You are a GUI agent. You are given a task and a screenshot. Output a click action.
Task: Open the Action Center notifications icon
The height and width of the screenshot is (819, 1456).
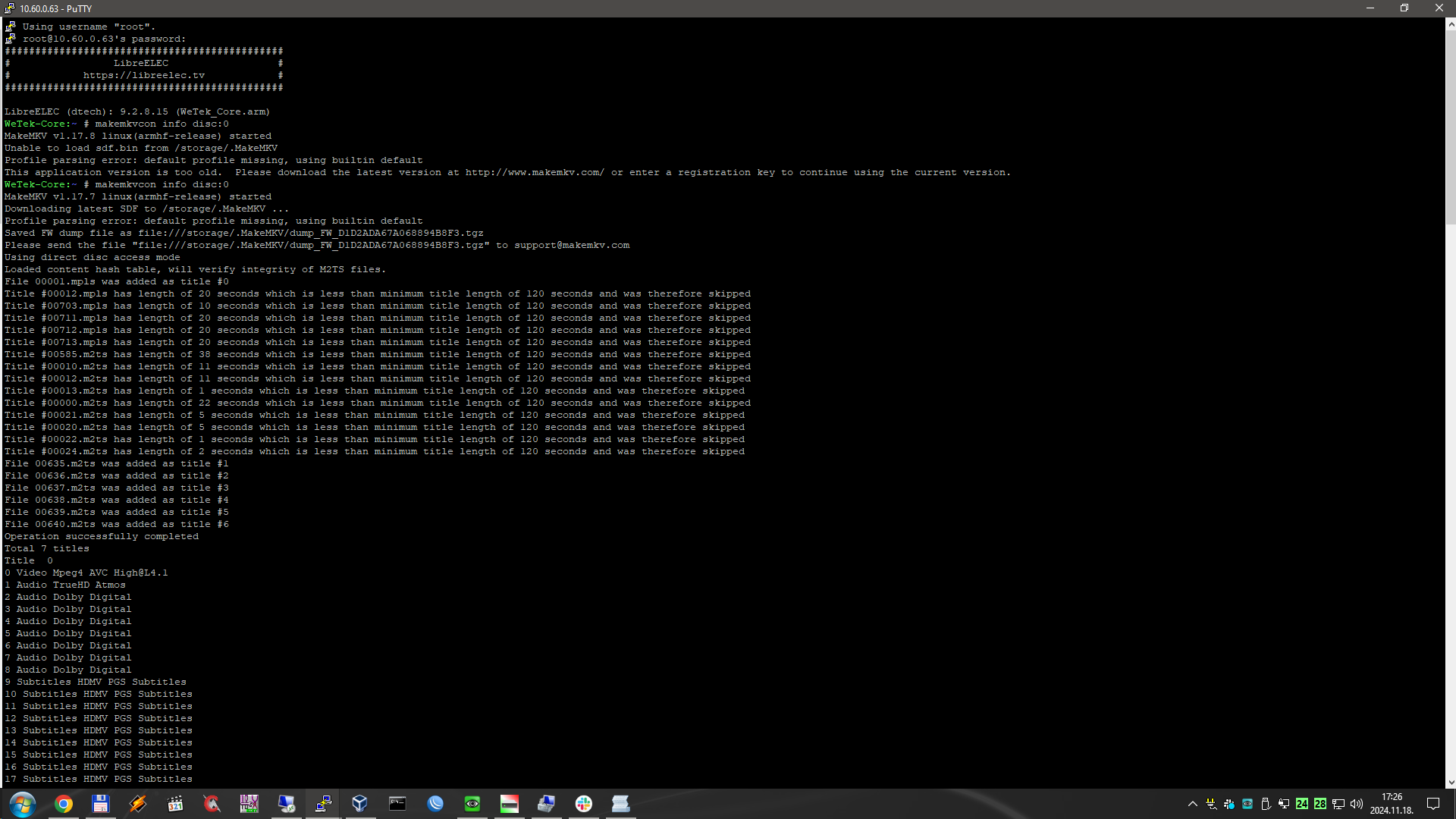1433,804
